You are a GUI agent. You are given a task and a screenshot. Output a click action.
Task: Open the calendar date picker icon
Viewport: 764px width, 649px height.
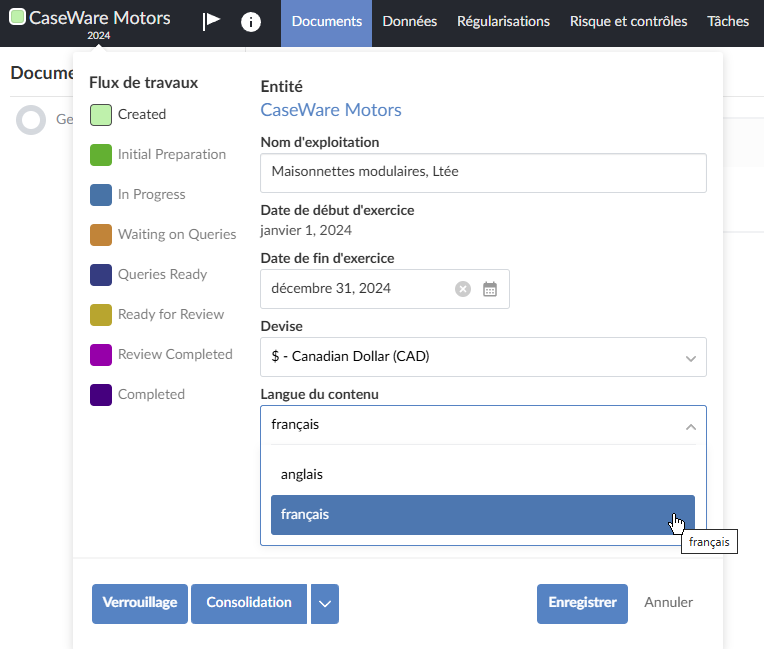[490, 289]
